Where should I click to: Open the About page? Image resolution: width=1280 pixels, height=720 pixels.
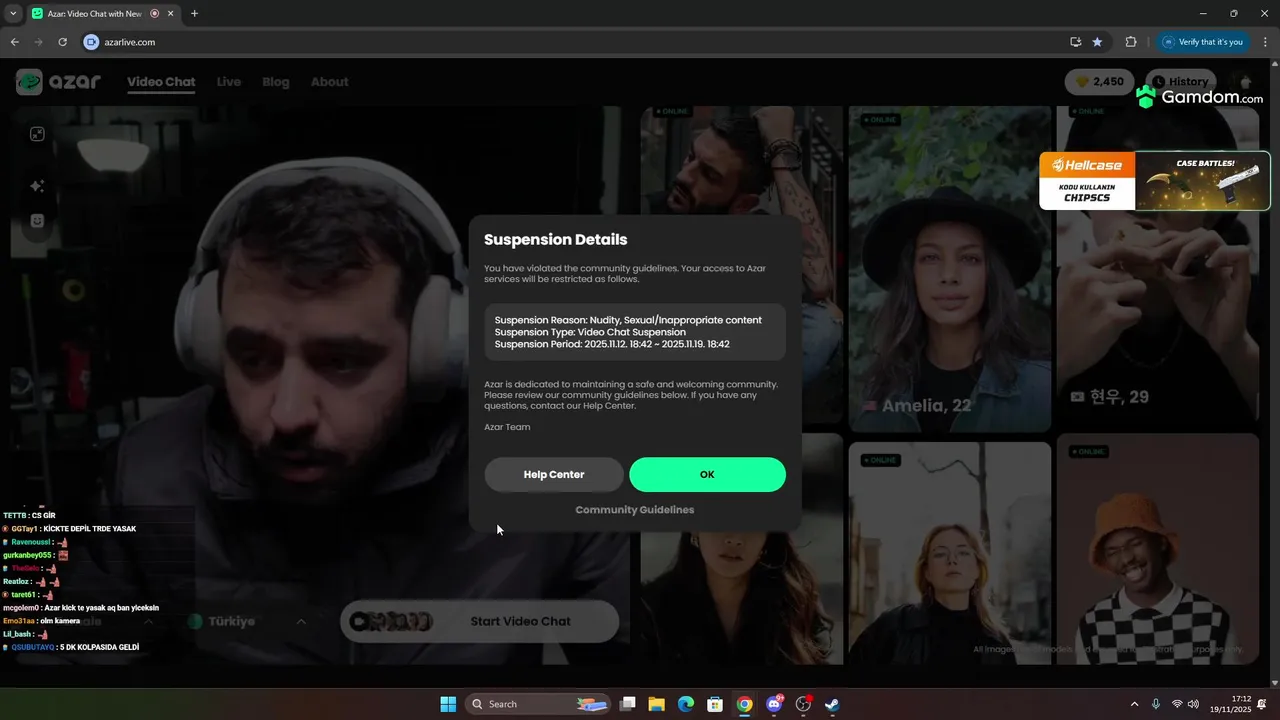[x=329, y=82]
